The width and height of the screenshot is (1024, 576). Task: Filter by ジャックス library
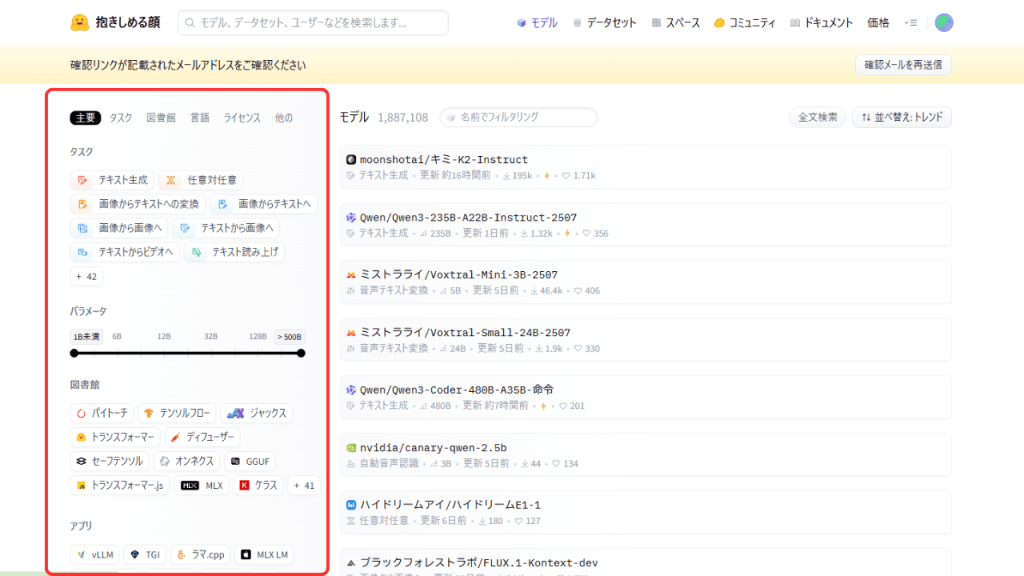[257, 413]
